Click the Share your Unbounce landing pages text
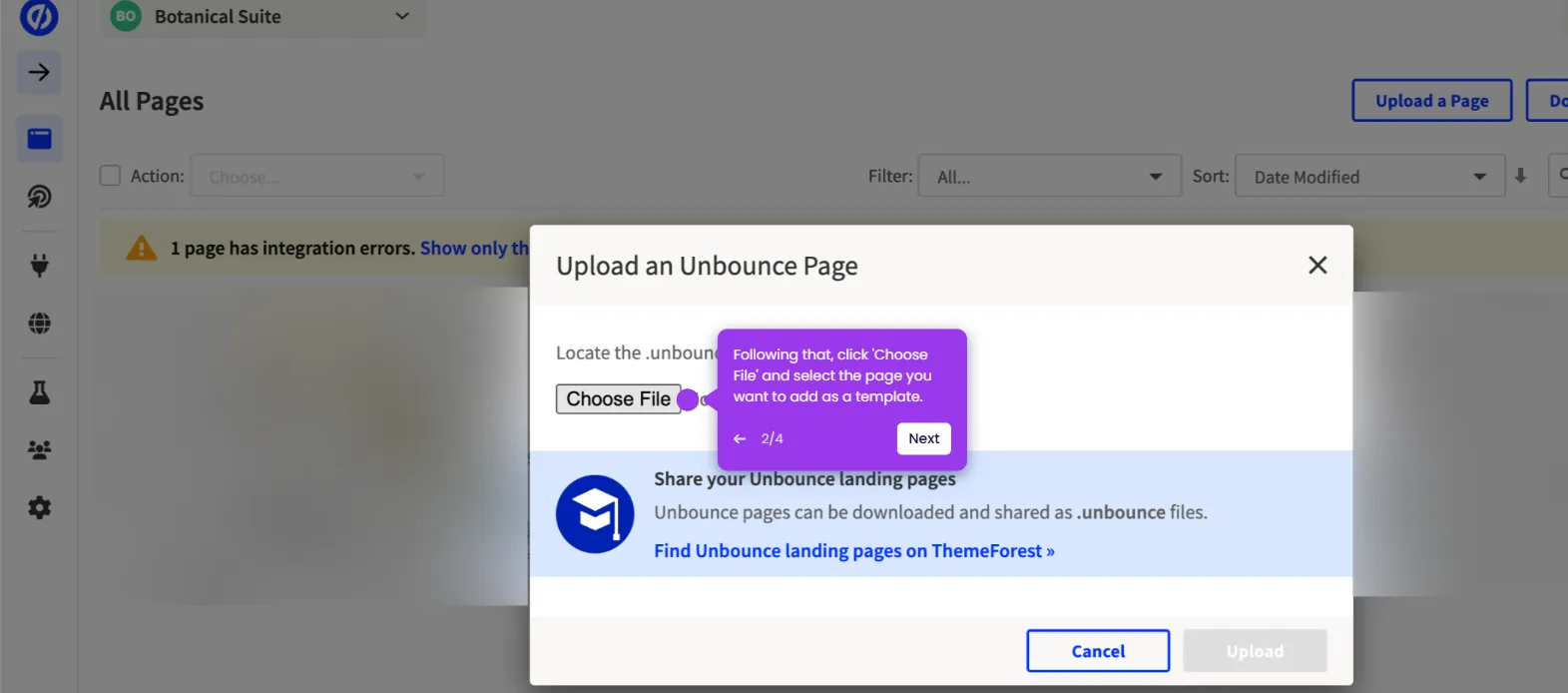1568x693 pixels. 804,478
